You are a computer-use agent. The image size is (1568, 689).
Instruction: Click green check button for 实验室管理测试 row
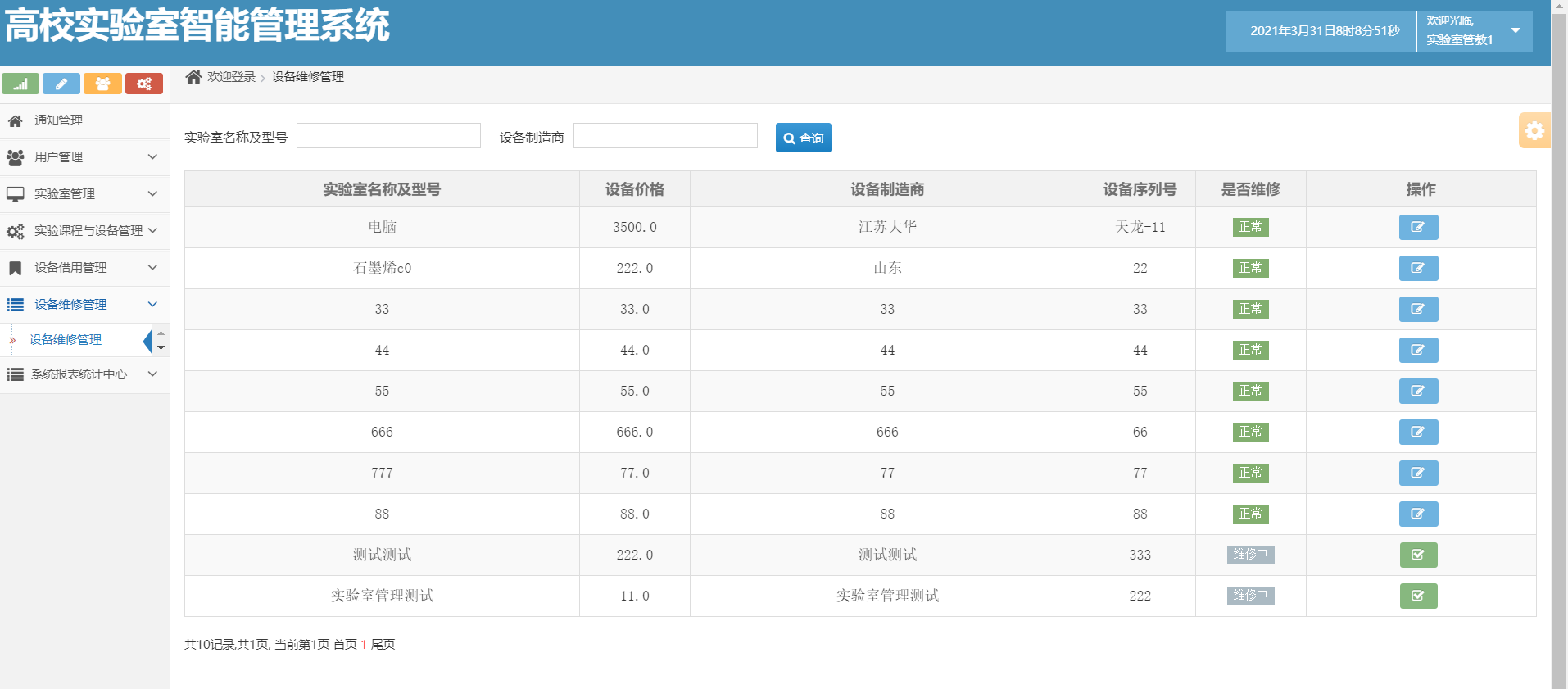[x=1418, y=596]
